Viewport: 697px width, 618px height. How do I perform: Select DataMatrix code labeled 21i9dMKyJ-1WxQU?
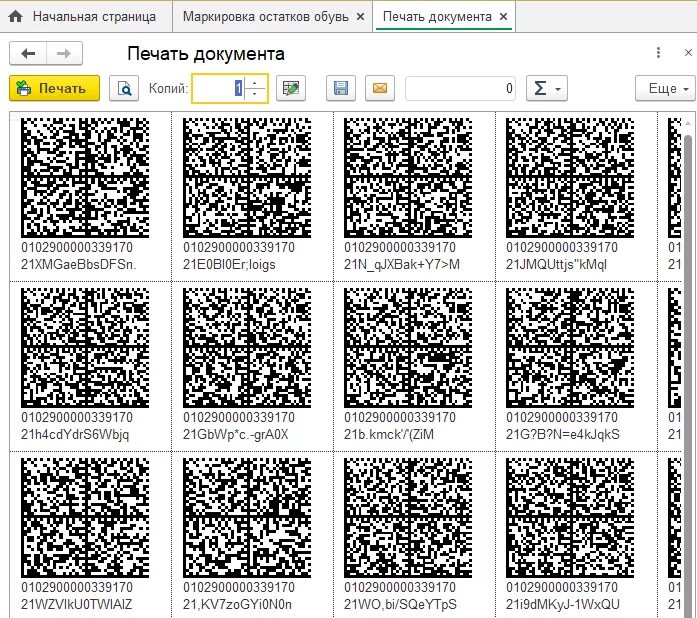pyautogui.click(x=570, y=518)
